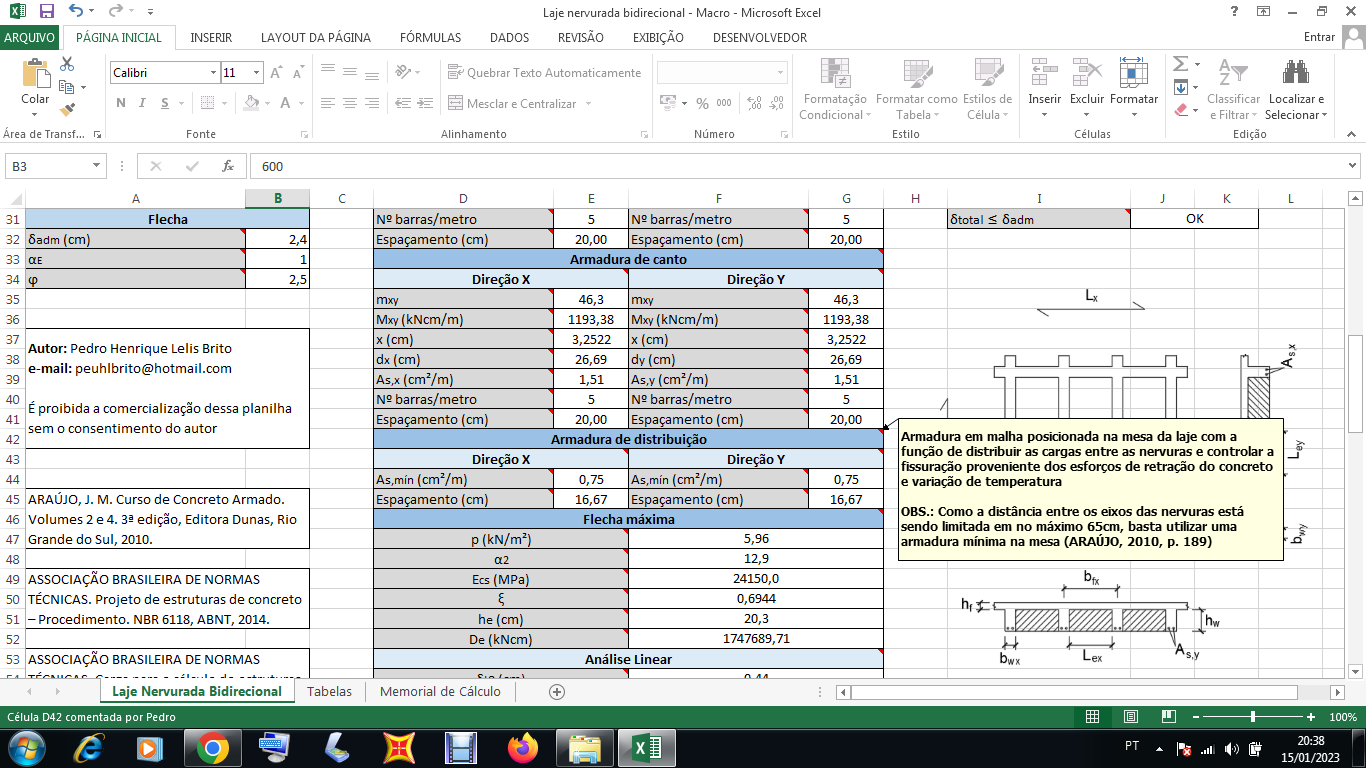Image resolution: width=1366 pixels, height=768 pixels.
Task: Expand the Name Box dropdown arrow
Action: point(96,166)
